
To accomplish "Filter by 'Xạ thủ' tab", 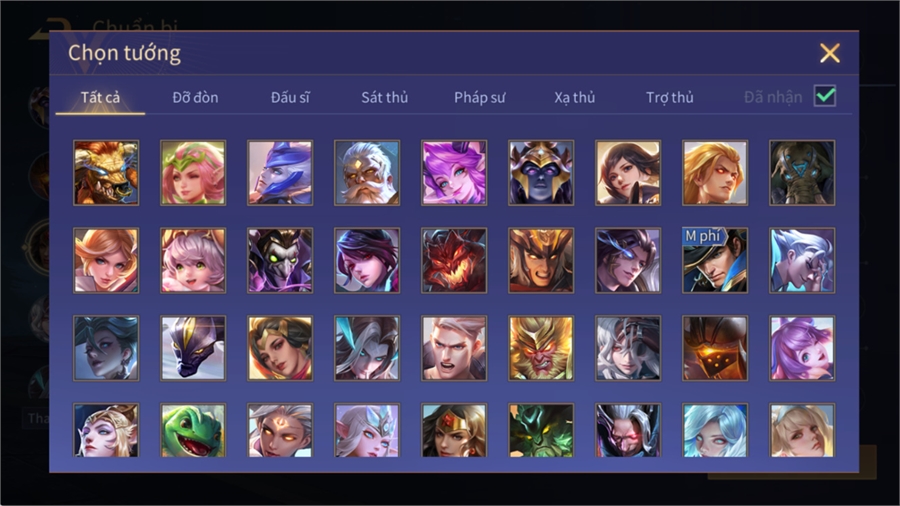I will (x=575, y=98).
